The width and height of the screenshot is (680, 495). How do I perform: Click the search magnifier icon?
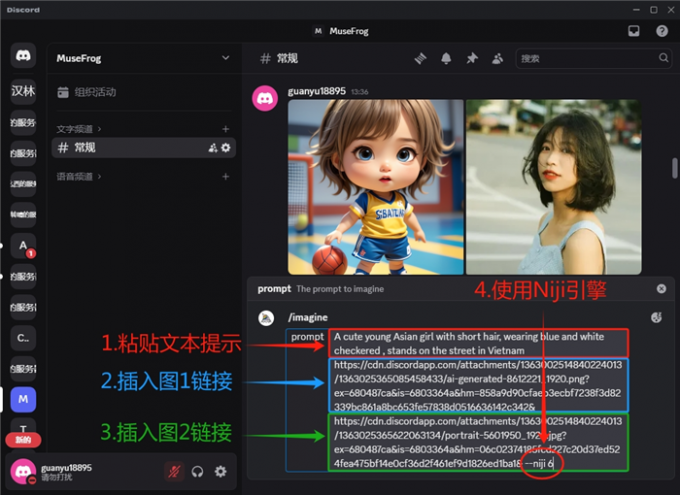[x=663, y=58]
